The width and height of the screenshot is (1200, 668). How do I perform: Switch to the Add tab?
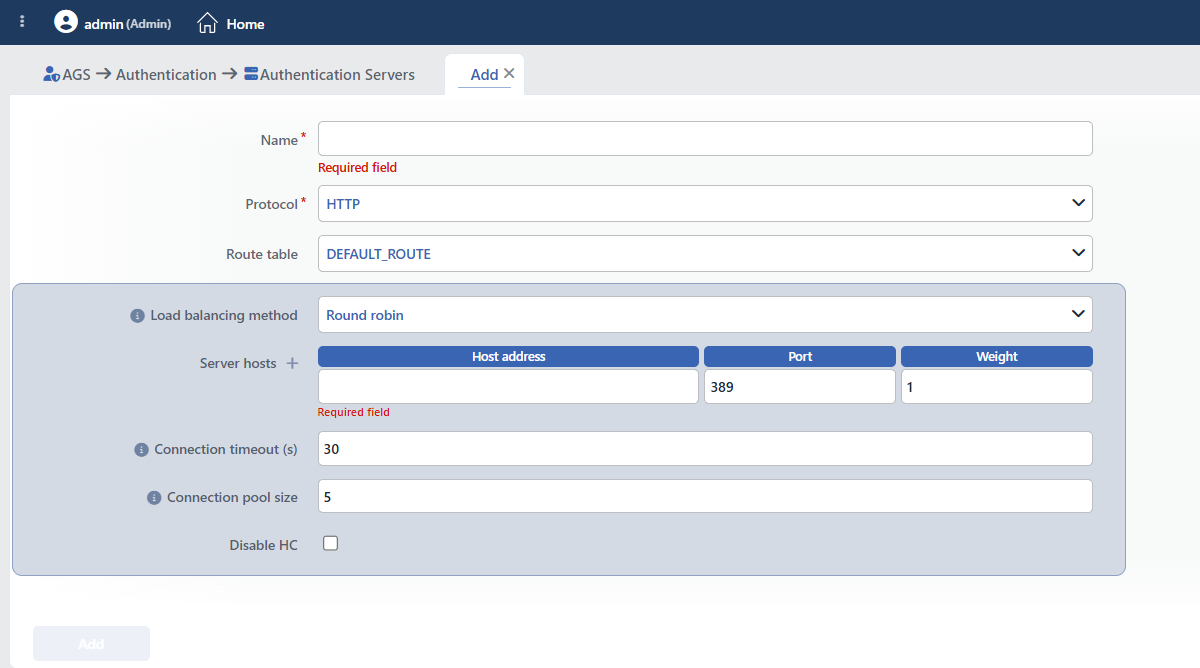coord(484,74)
